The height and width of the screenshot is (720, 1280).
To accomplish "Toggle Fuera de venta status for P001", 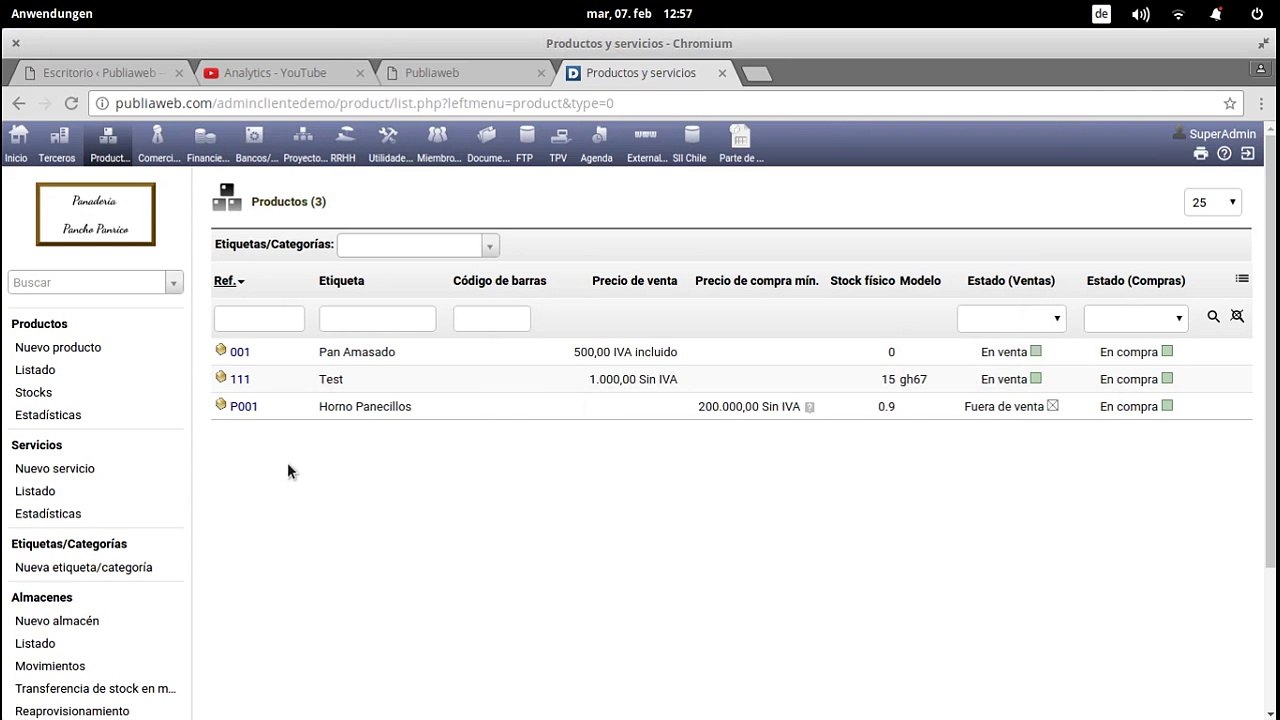I will tap(1052, 406).
